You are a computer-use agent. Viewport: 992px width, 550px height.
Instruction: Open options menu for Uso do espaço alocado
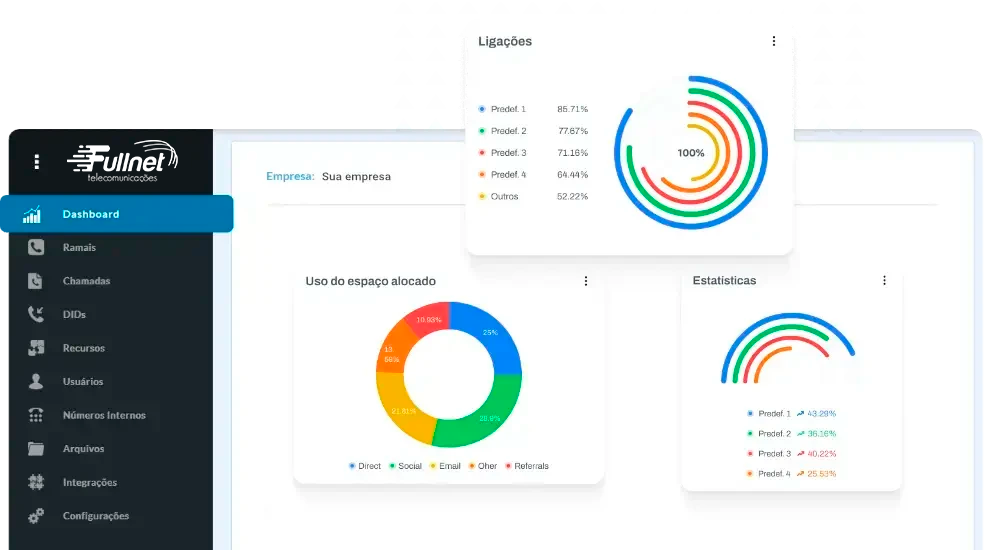click(586, 281)
